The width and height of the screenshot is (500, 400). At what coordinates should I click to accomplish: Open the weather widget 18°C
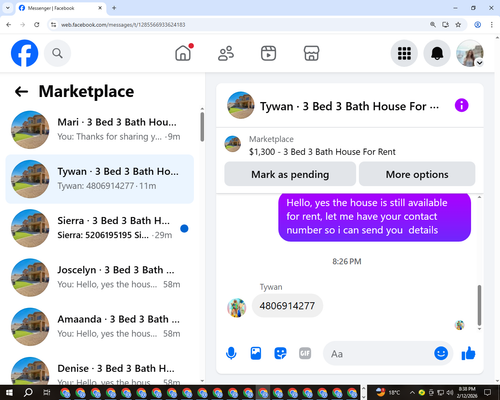pos(388,392)
